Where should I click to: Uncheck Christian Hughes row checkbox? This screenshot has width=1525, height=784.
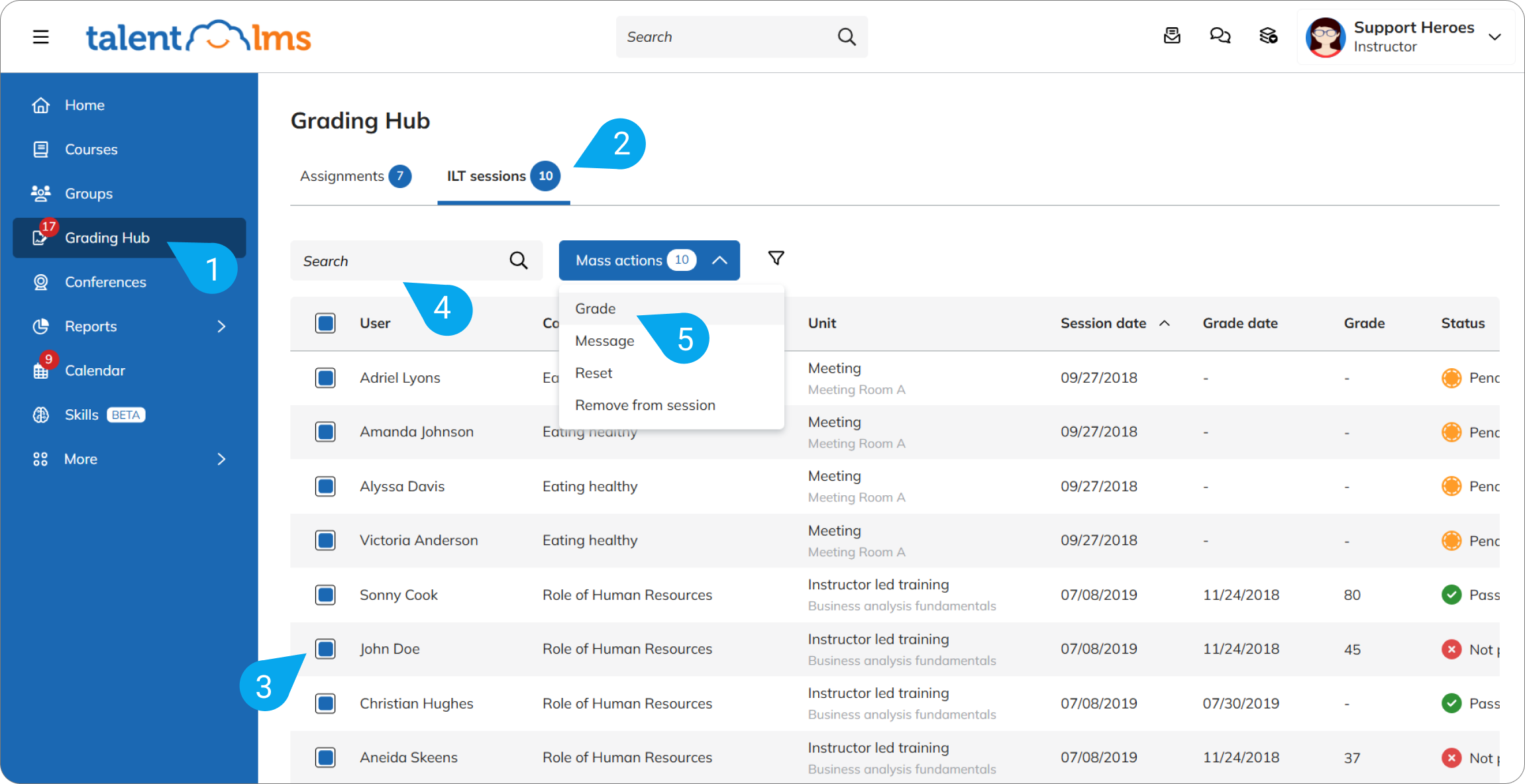(325, 703)
